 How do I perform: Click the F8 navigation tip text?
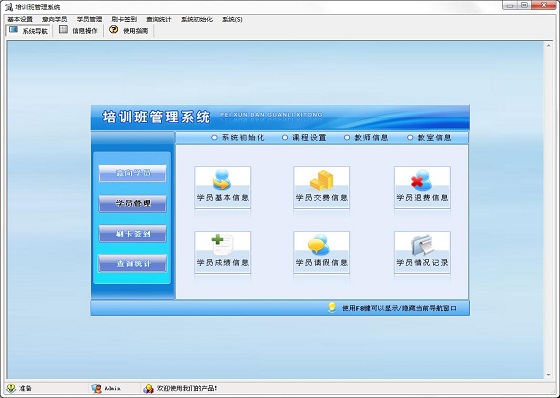(399, 308)
